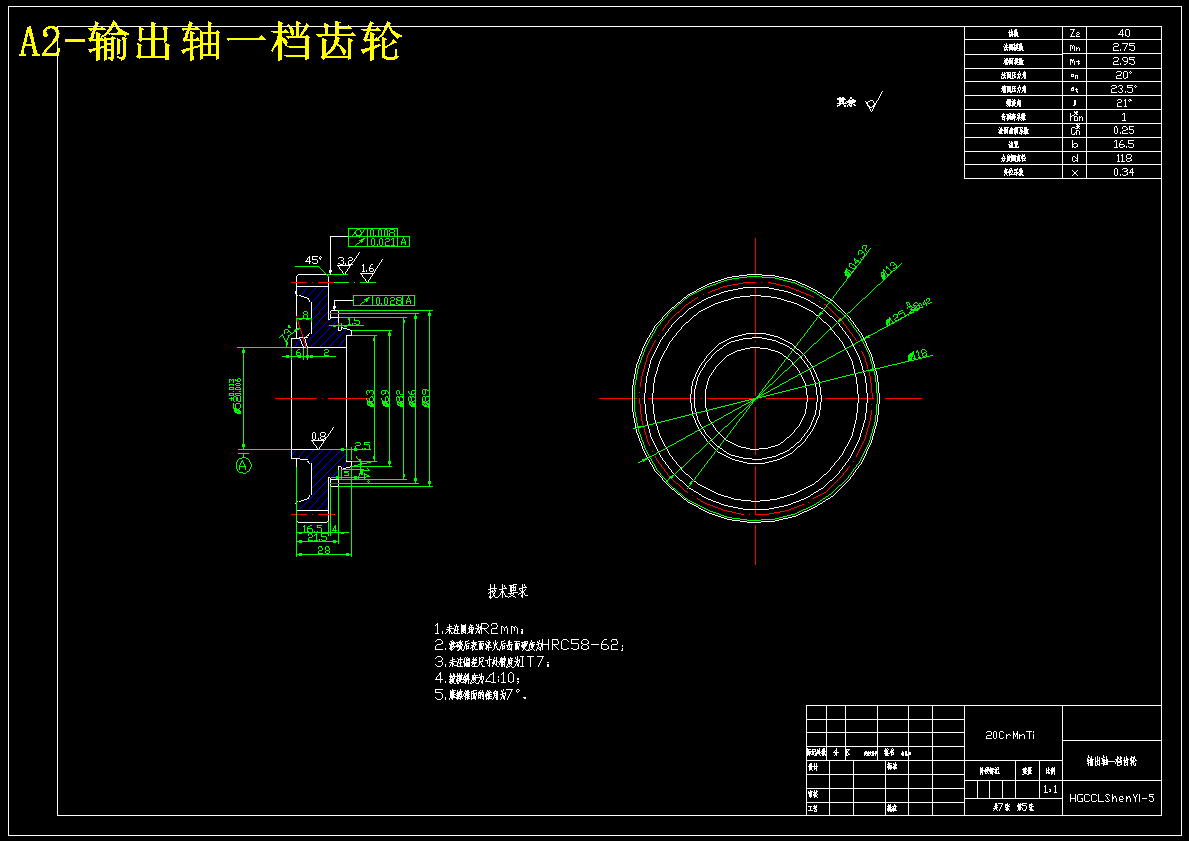Click the note line containing "IT7"

point(493,662)
